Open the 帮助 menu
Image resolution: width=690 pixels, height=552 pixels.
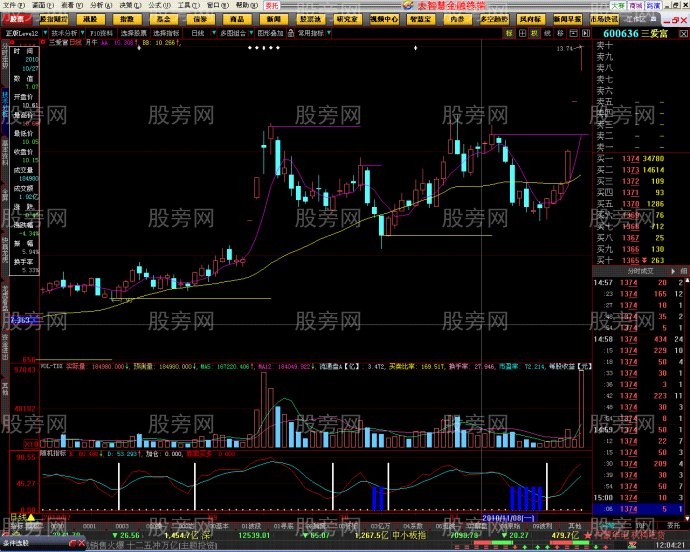point(247,5)
